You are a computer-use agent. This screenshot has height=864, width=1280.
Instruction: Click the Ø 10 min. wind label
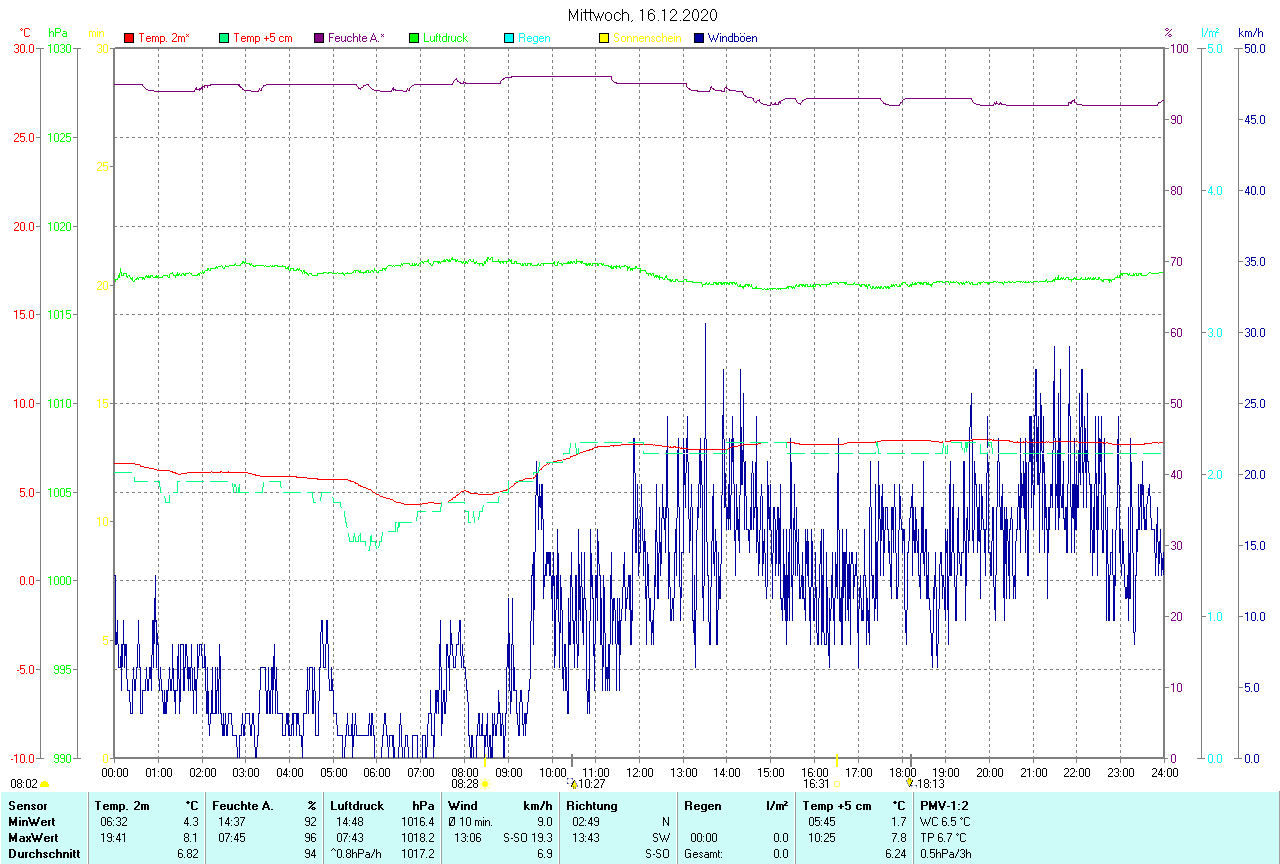click(x=471, y=822)
